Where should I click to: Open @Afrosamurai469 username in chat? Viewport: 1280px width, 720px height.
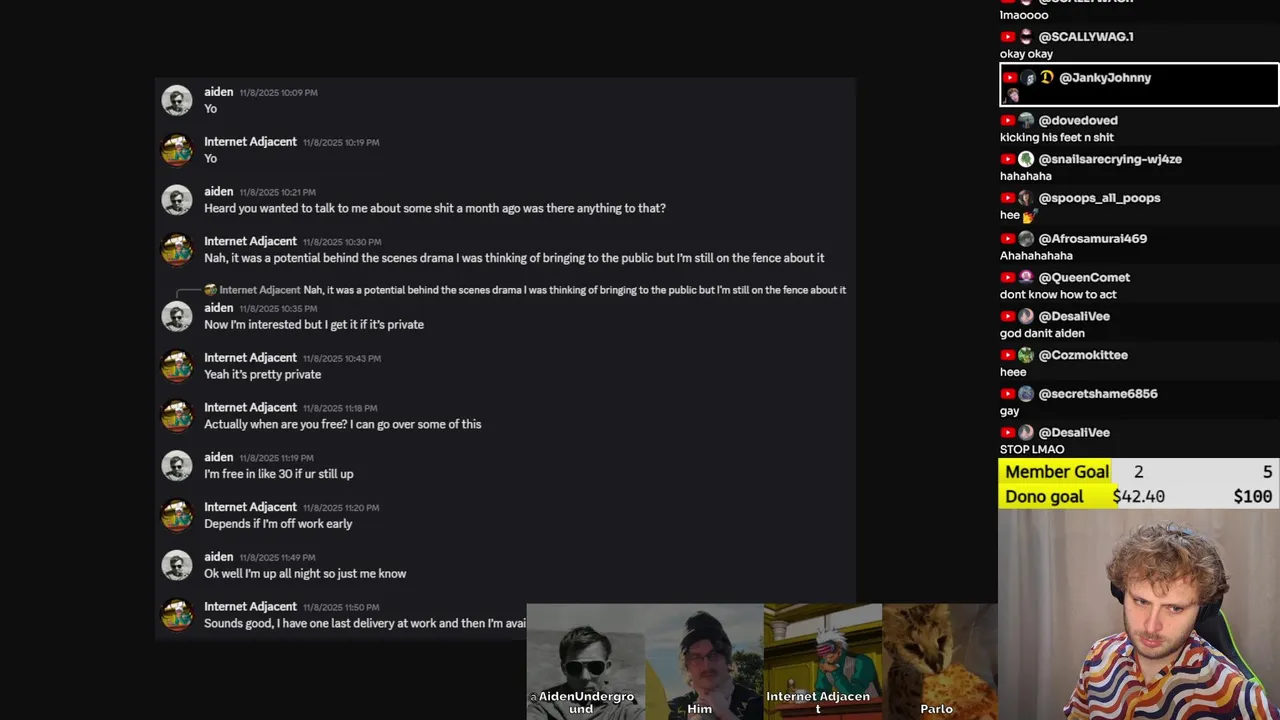click(x=1093, y=239)
